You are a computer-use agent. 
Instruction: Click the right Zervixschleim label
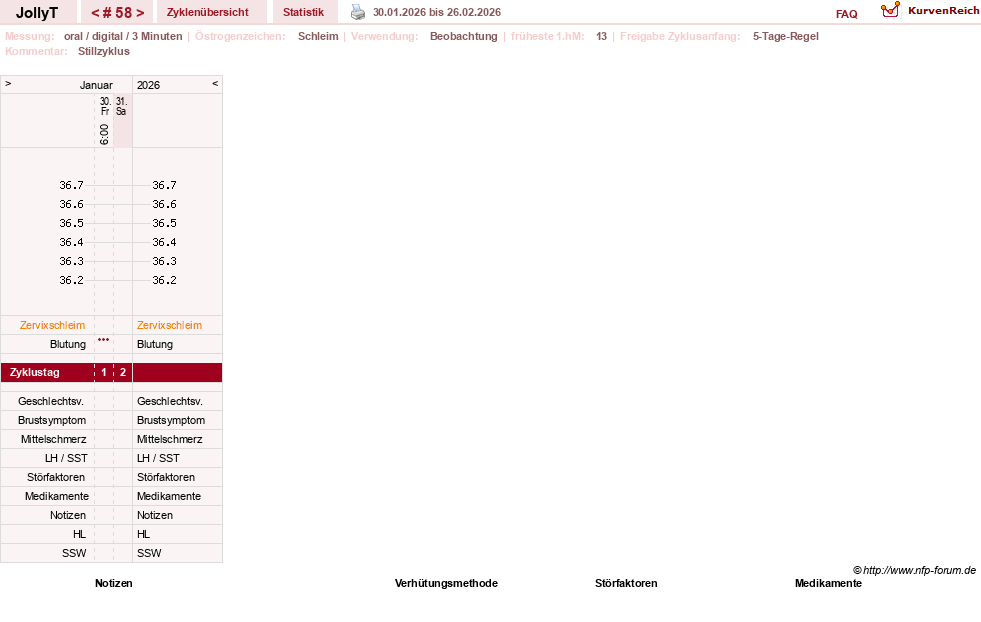(x=170, y=325)
